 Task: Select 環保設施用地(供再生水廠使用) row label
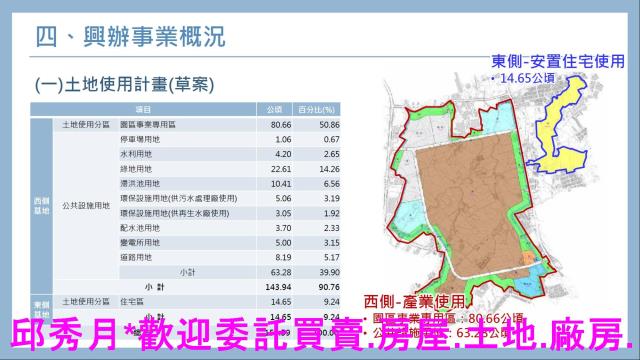[175, 213]
